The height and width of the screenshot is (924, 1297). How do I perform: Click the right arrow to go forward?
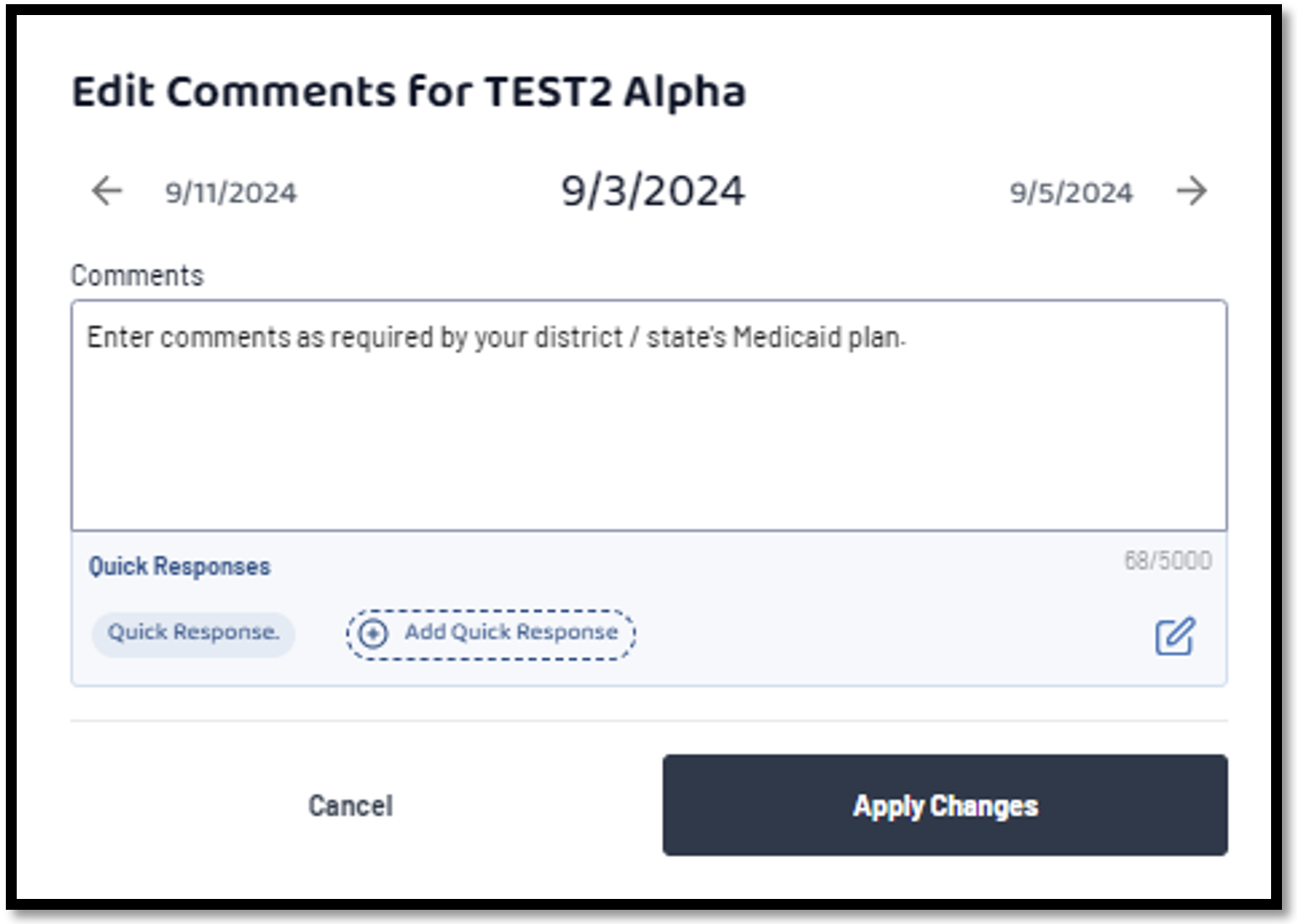(x=1192, y=191)
